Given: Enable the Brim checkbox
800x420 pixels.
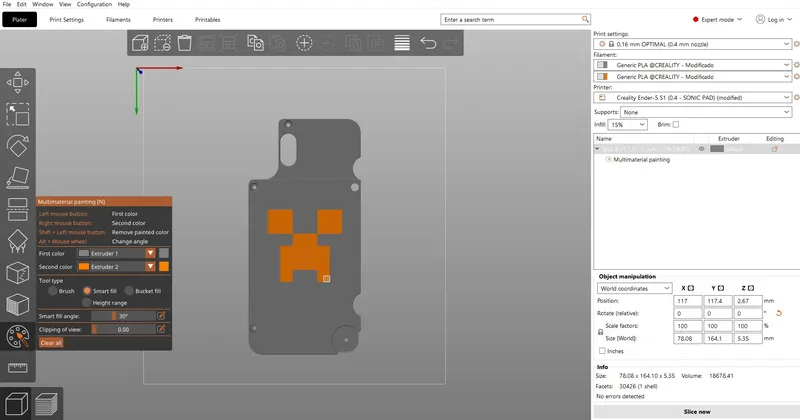Looking at the screenshot, I should 675,124.
